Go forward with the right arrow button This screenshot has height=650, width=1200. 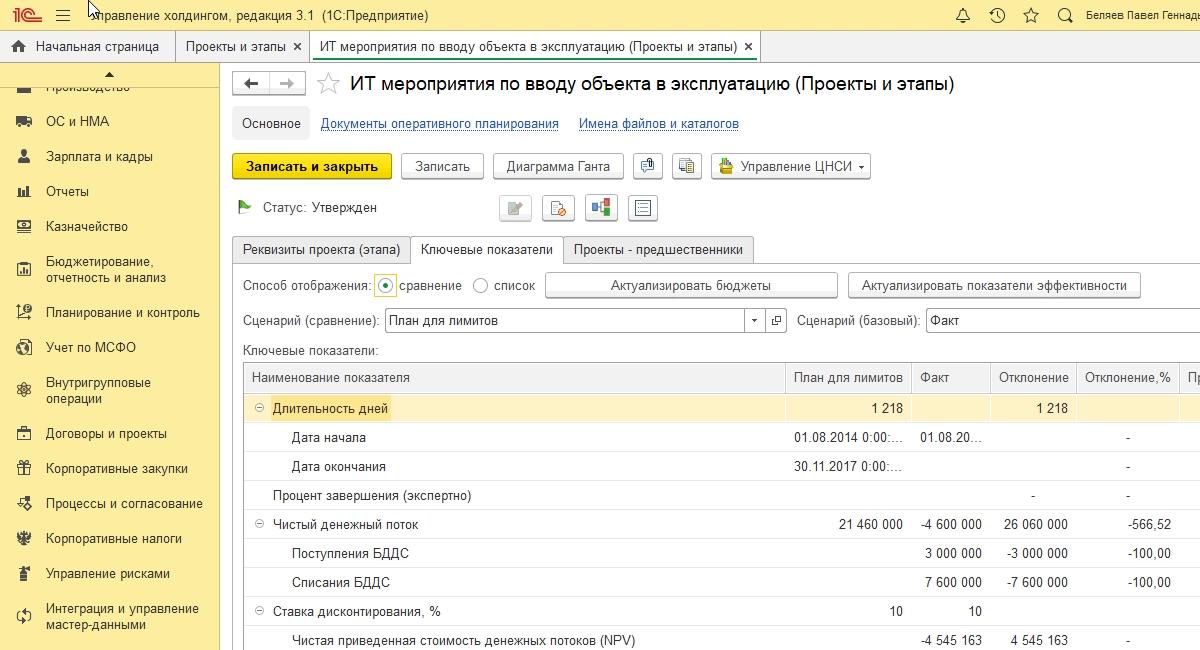[x=287, y=84]
